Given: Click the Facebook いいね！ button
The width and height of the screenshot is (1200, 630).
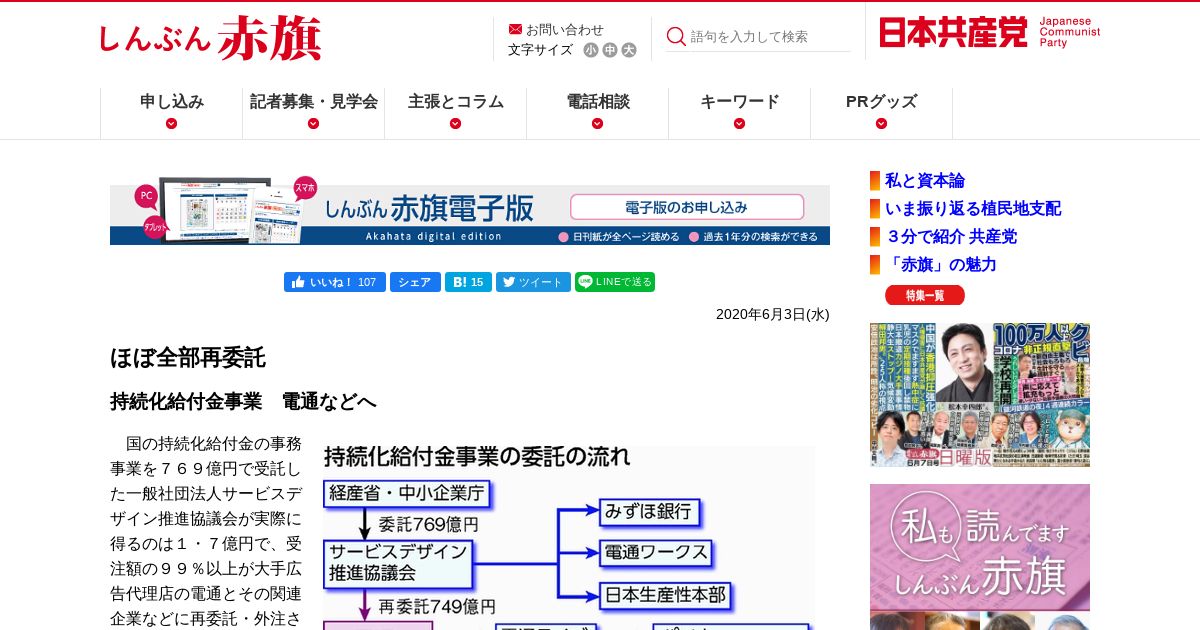Looking at the screenshot, I should click(x=335, y=282).
